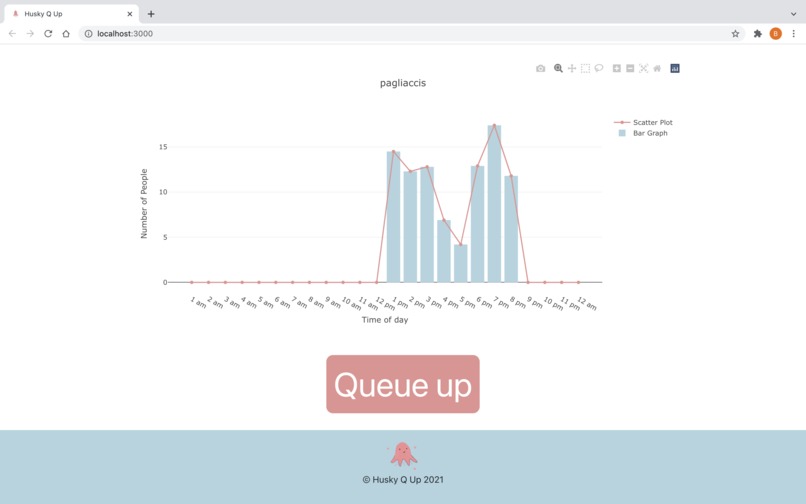Screen dimensions: 806x504
Task: Open the browser home page
Action: [66, 33]
